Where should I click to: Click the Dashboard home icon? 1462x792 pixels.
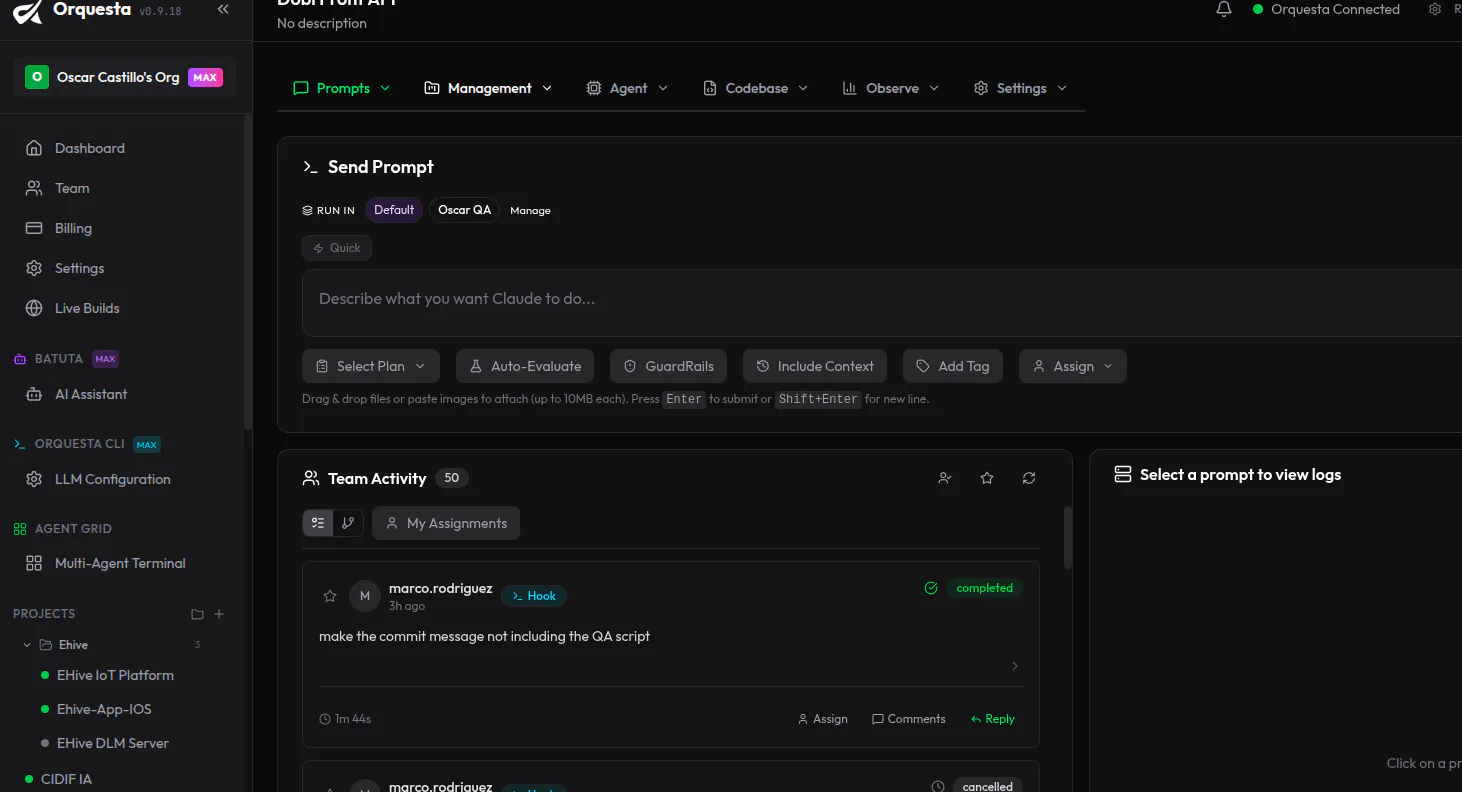(x=34, y=148)
